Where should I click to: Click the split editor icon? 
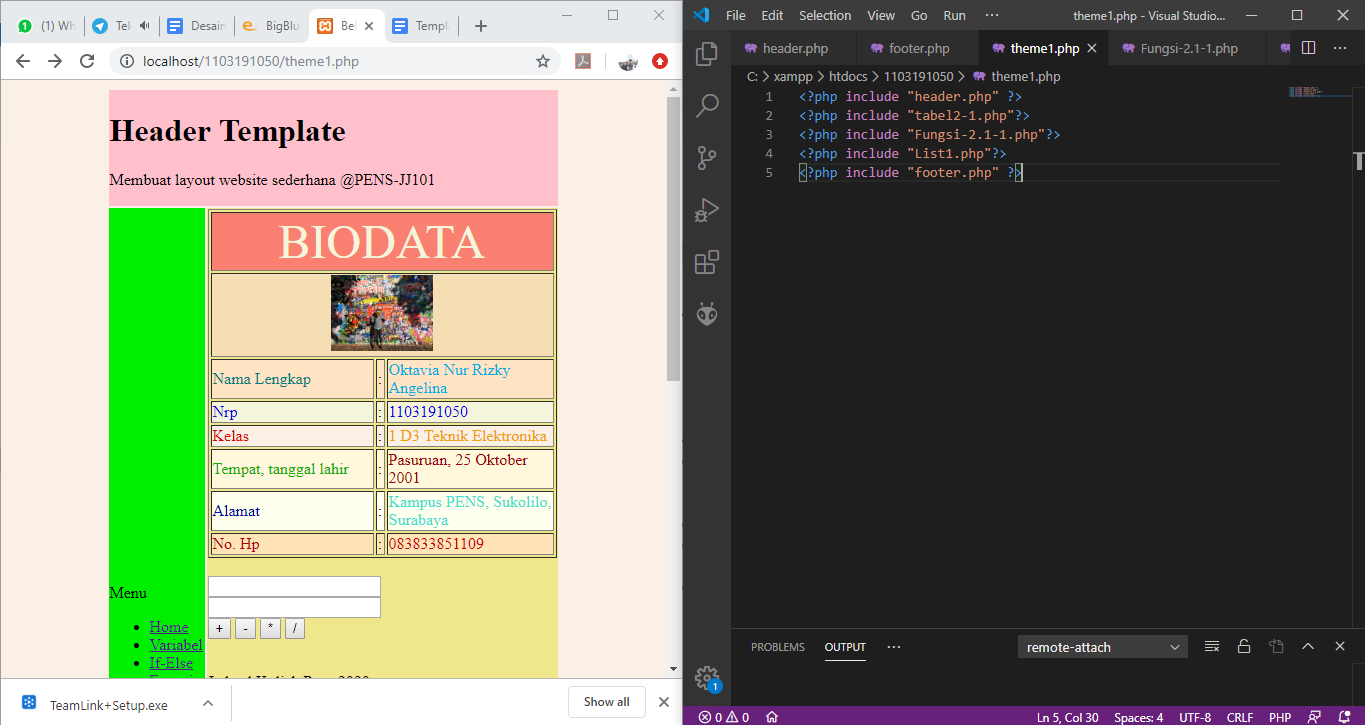[x=1308, y=48]
